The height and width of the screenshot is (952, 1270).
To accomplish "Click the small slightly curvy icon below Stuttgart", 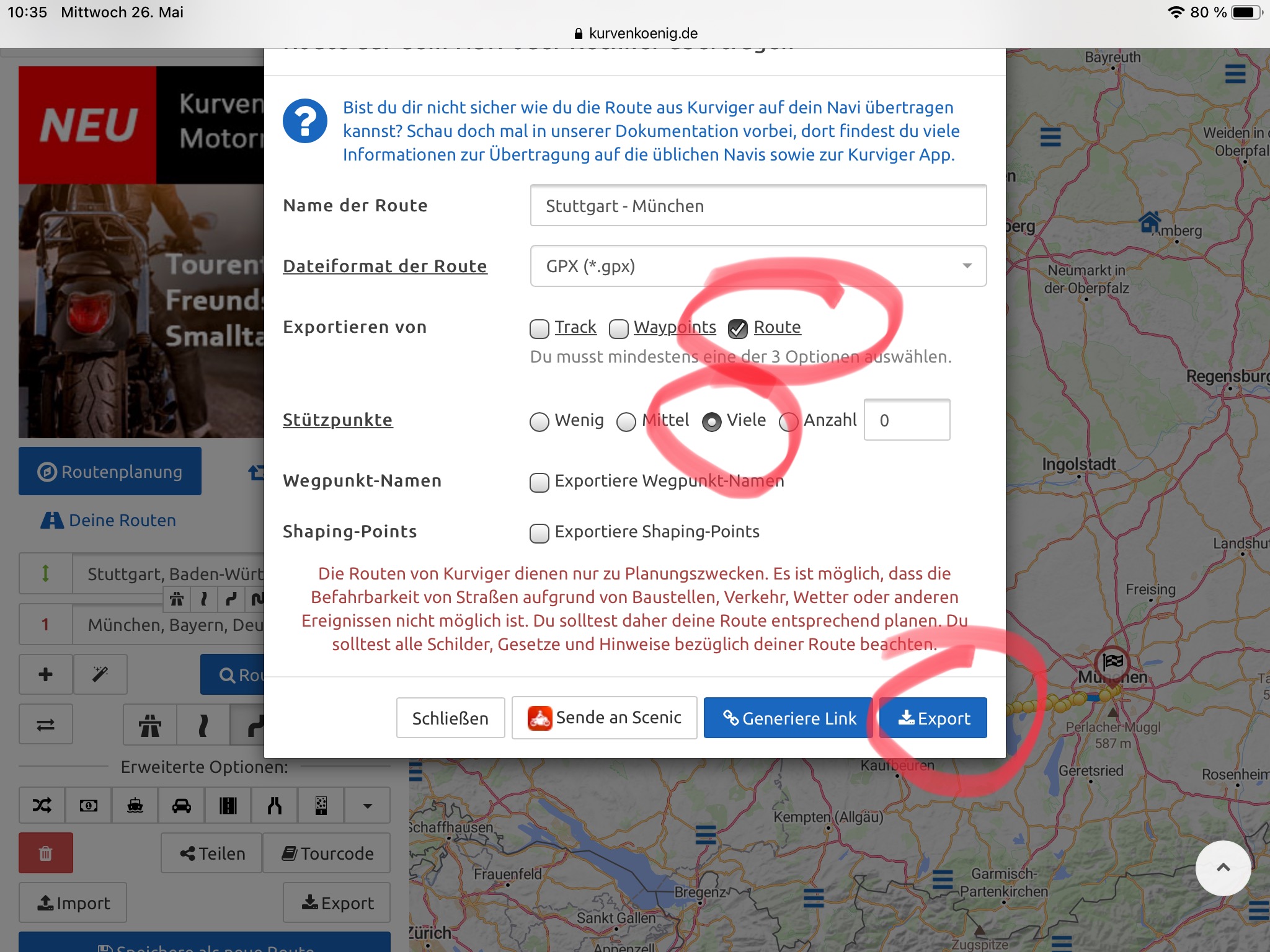I will click(203, 599).
